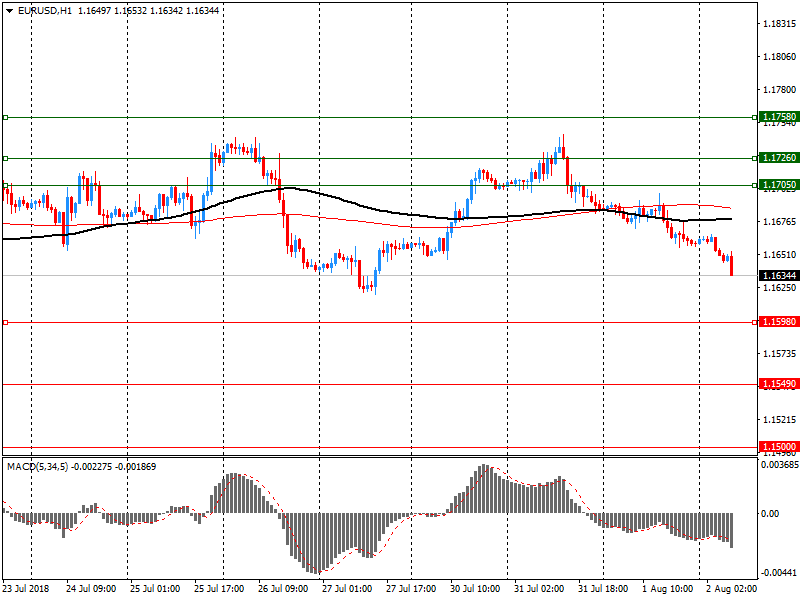Click the dropdown triangle beside EURUSD,H1
800x600 pixels.
(x=9, y=10)
